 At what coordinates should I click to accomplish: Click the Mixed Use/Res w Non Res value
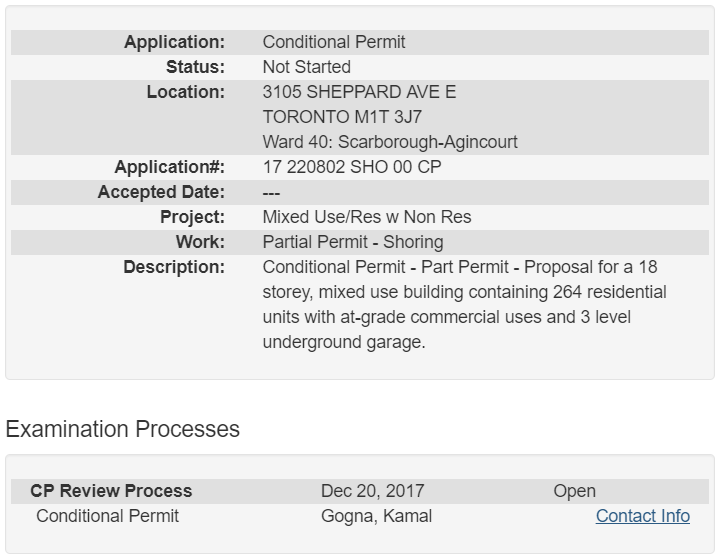pos(366,217)
